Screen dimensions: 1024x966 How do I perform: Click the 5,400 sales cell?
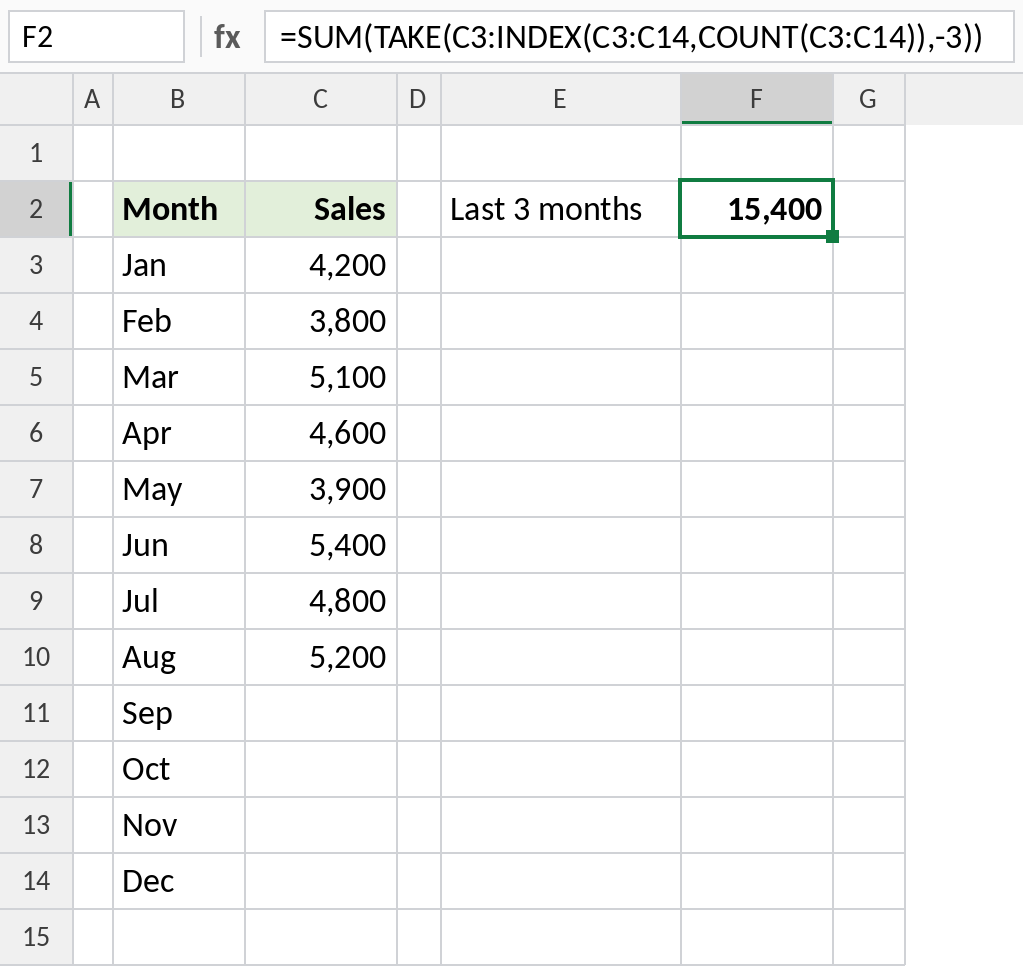pyautogui.click(x=321, y=545)
